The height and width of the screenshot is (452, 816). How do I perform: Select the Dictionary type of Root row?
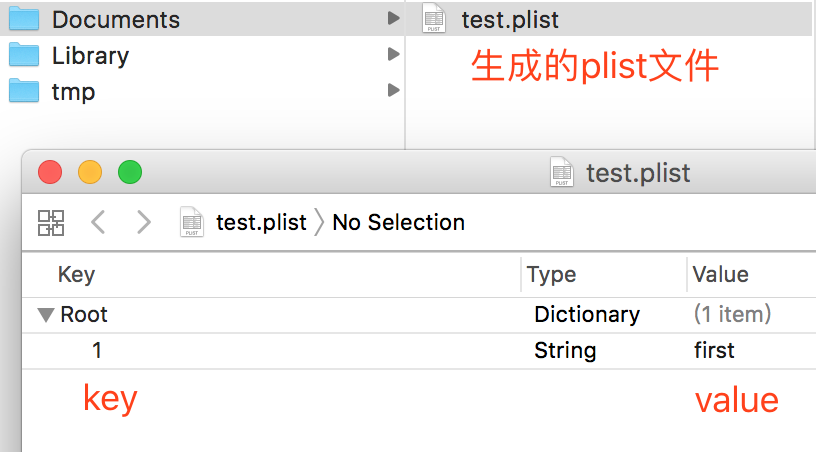[x=586, y=315]
